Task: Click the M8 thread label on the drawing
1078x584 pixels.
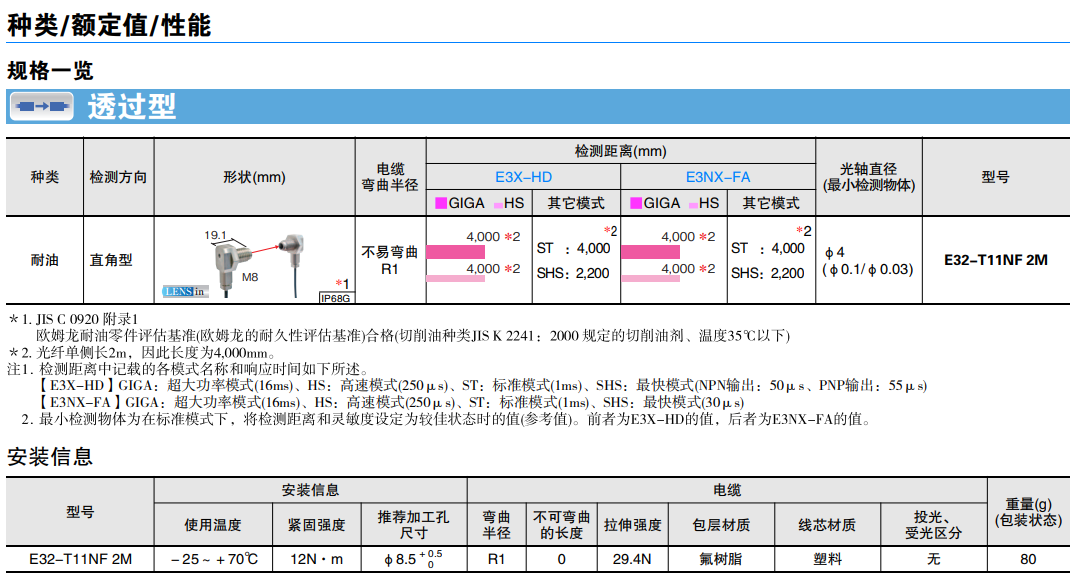Action: pyautogui.click(x=250, y=277)
